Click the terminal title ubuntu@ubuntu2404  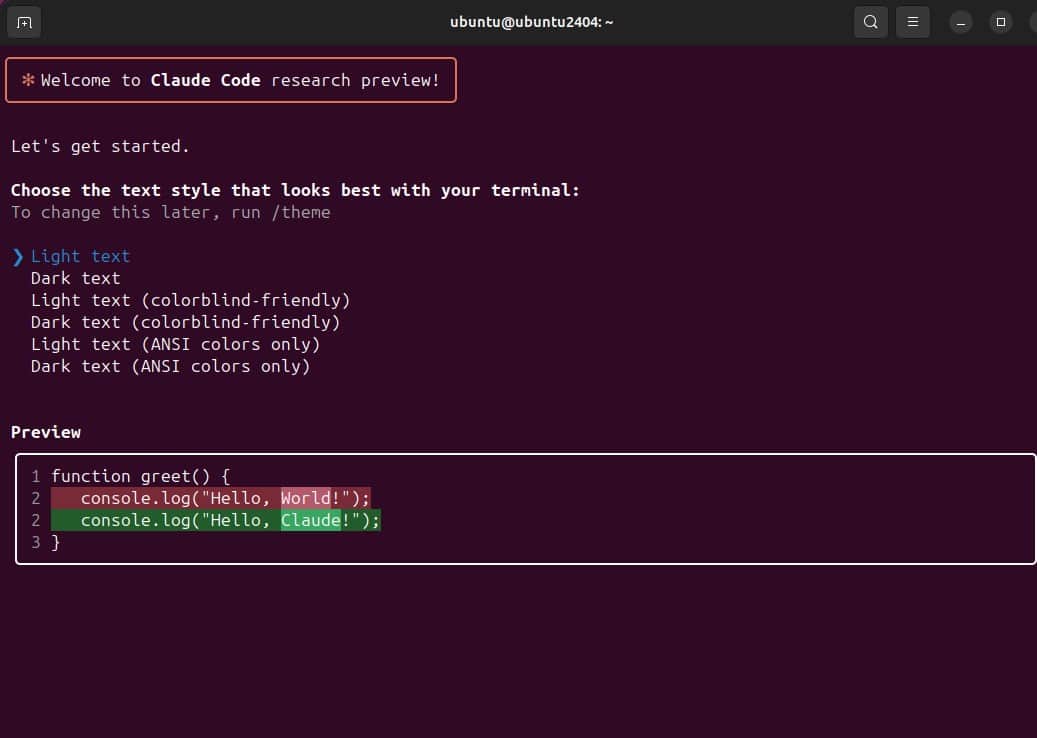(x=531, y=22)
